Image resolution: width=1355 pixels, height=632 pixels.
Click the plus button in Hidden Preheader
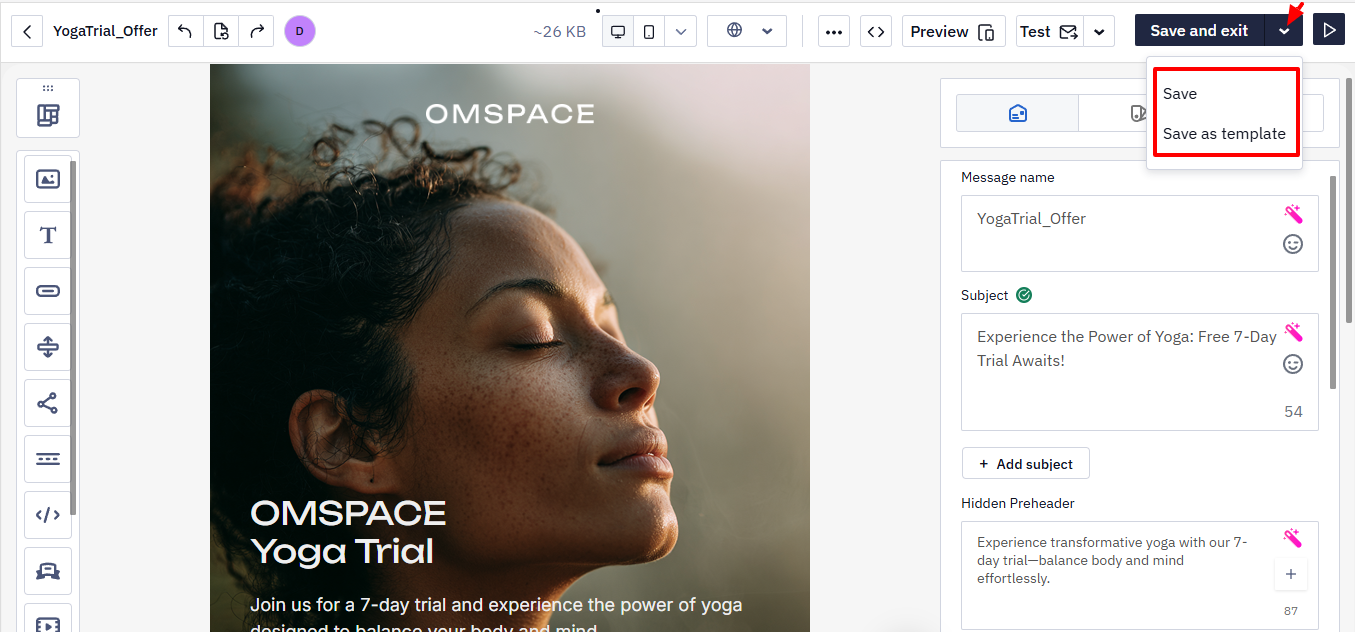click(1291, 574)
